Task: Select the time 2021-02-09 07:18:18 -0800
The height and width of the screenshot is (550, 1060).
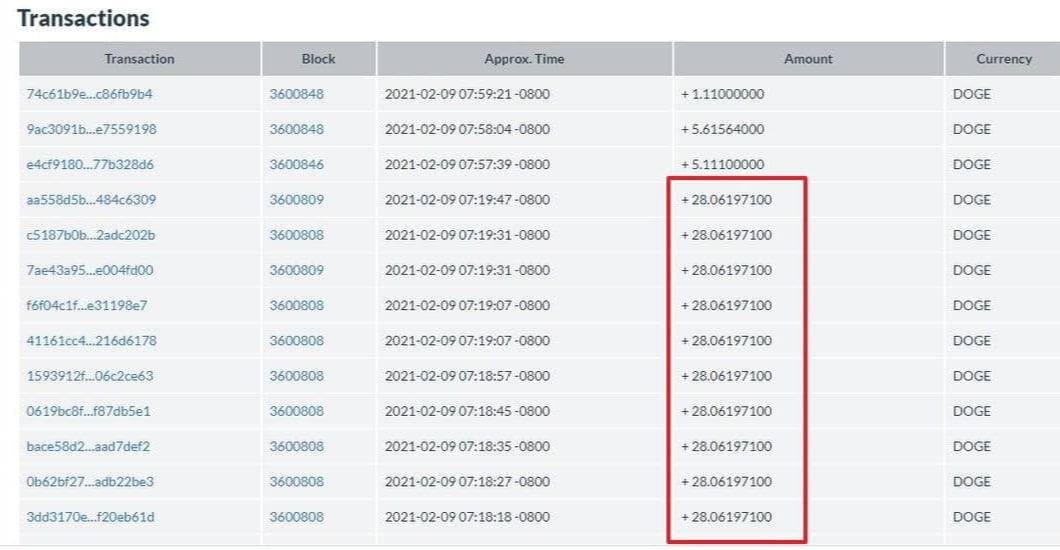Action: click(467, 516)
